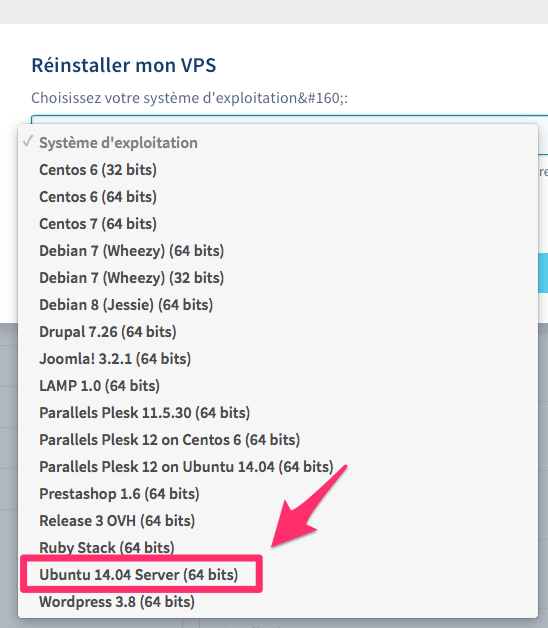Select Centos 6 (64 bits) option
The width and height of the screenshot is (548, 628).
278,197
